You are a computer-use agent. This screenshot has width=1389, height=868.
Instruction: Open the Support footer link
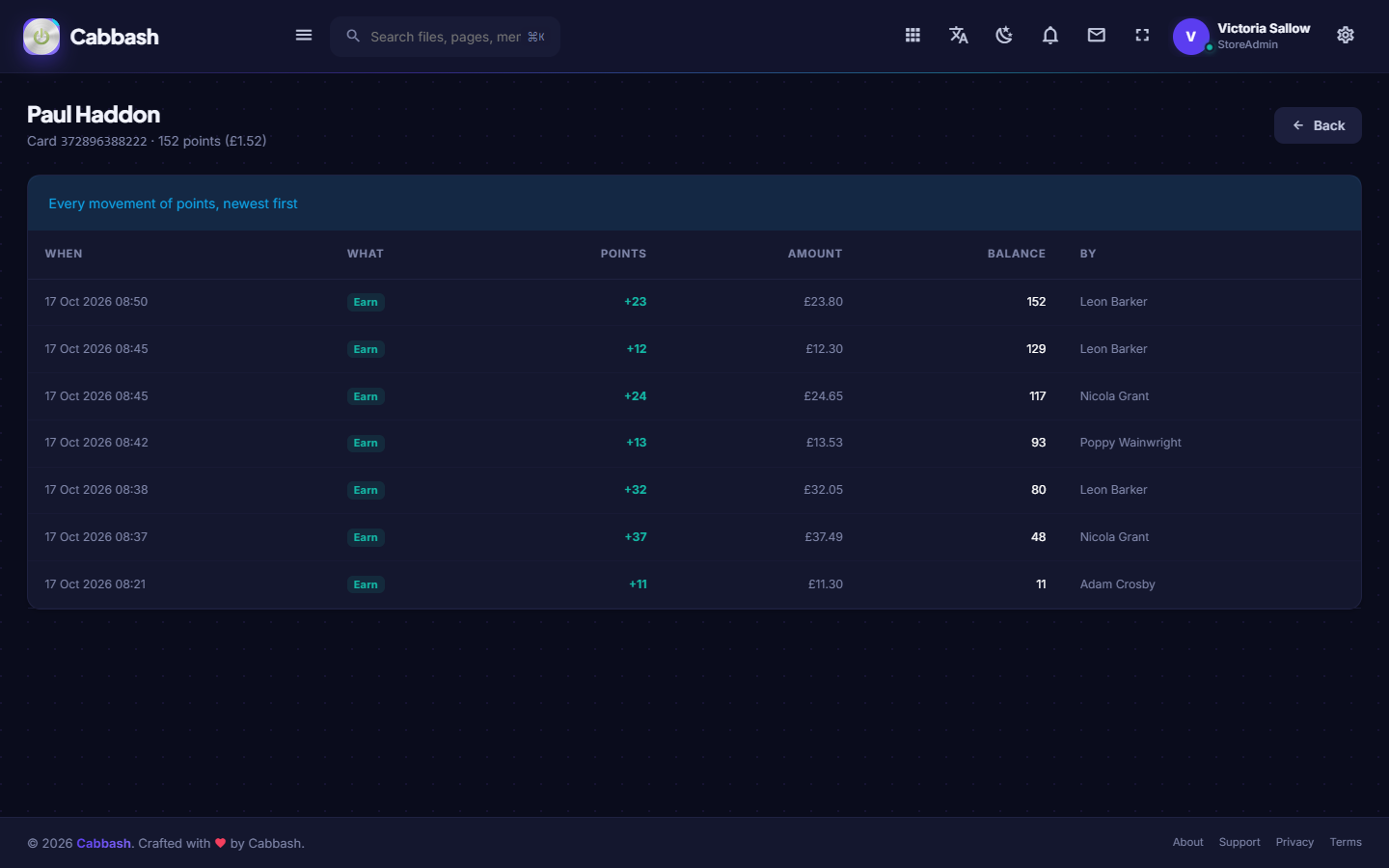(x=1239, y=842)
